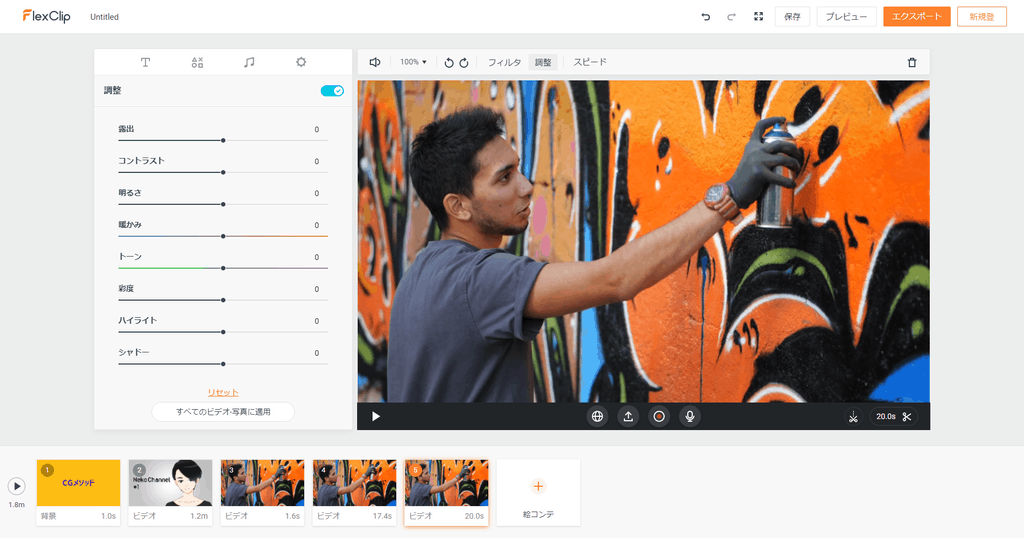Click the volume speaker icon
The height and width of the screenshot is (538, 1024).
click(x=374, y=62)
